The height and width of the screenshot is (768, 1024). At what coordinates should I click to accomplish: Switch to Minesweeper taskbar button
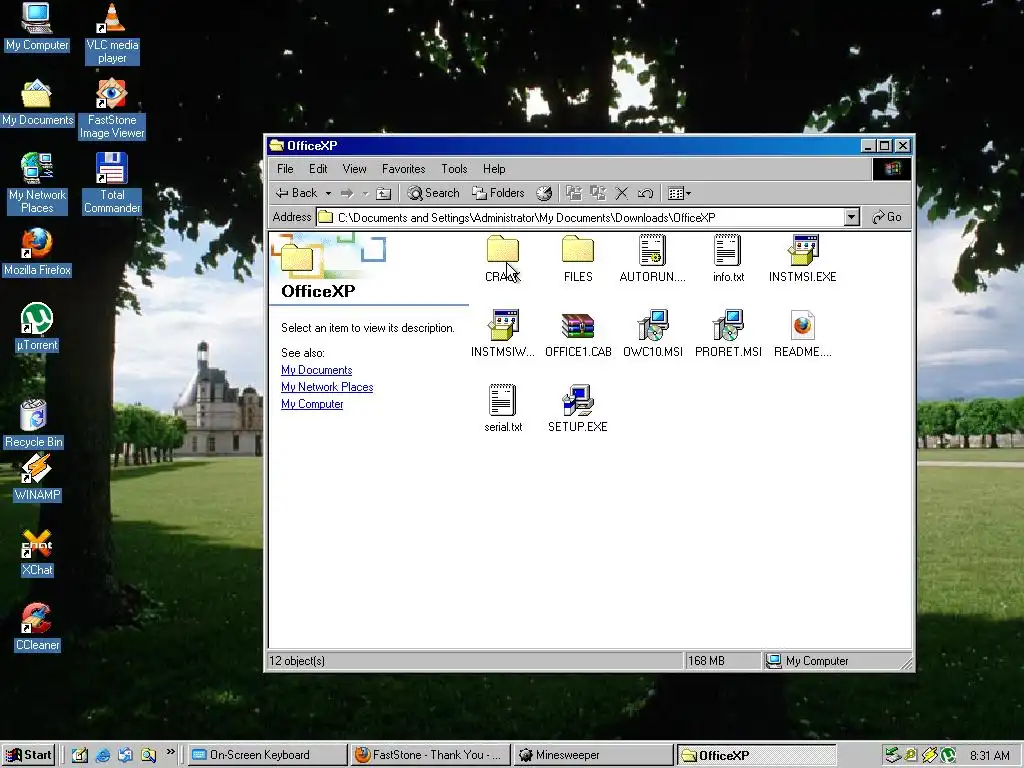coord(592,755)
